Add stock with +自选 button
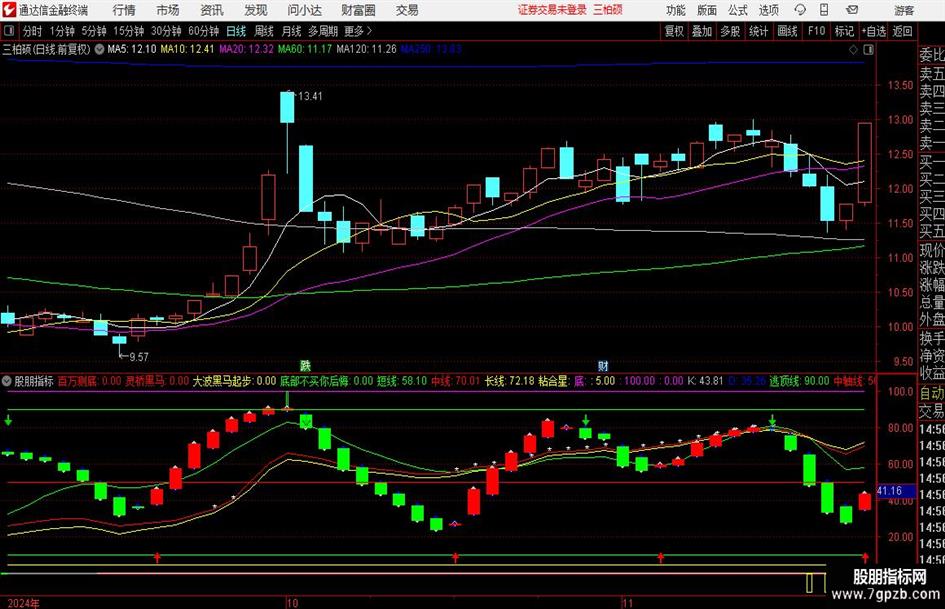 pyautogui.click(x=874, y=31)
